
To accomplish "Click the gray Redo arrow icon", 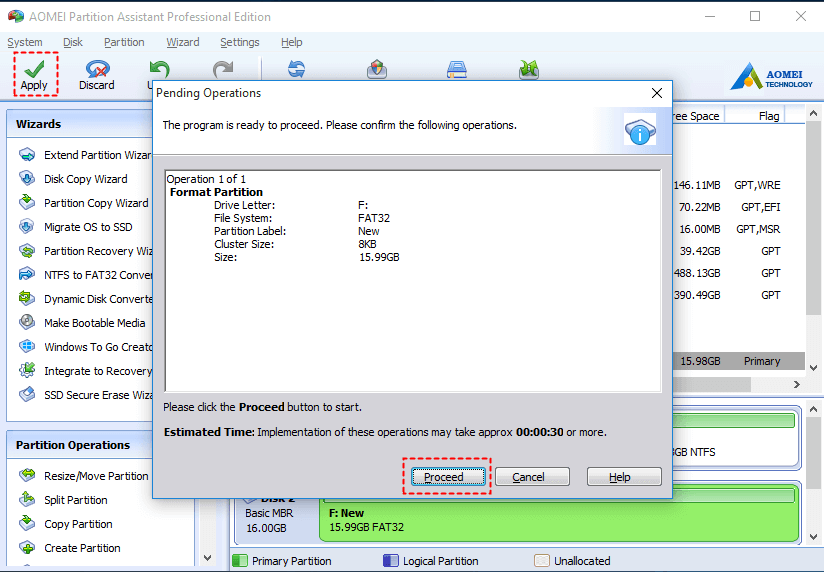I will 223,69.
